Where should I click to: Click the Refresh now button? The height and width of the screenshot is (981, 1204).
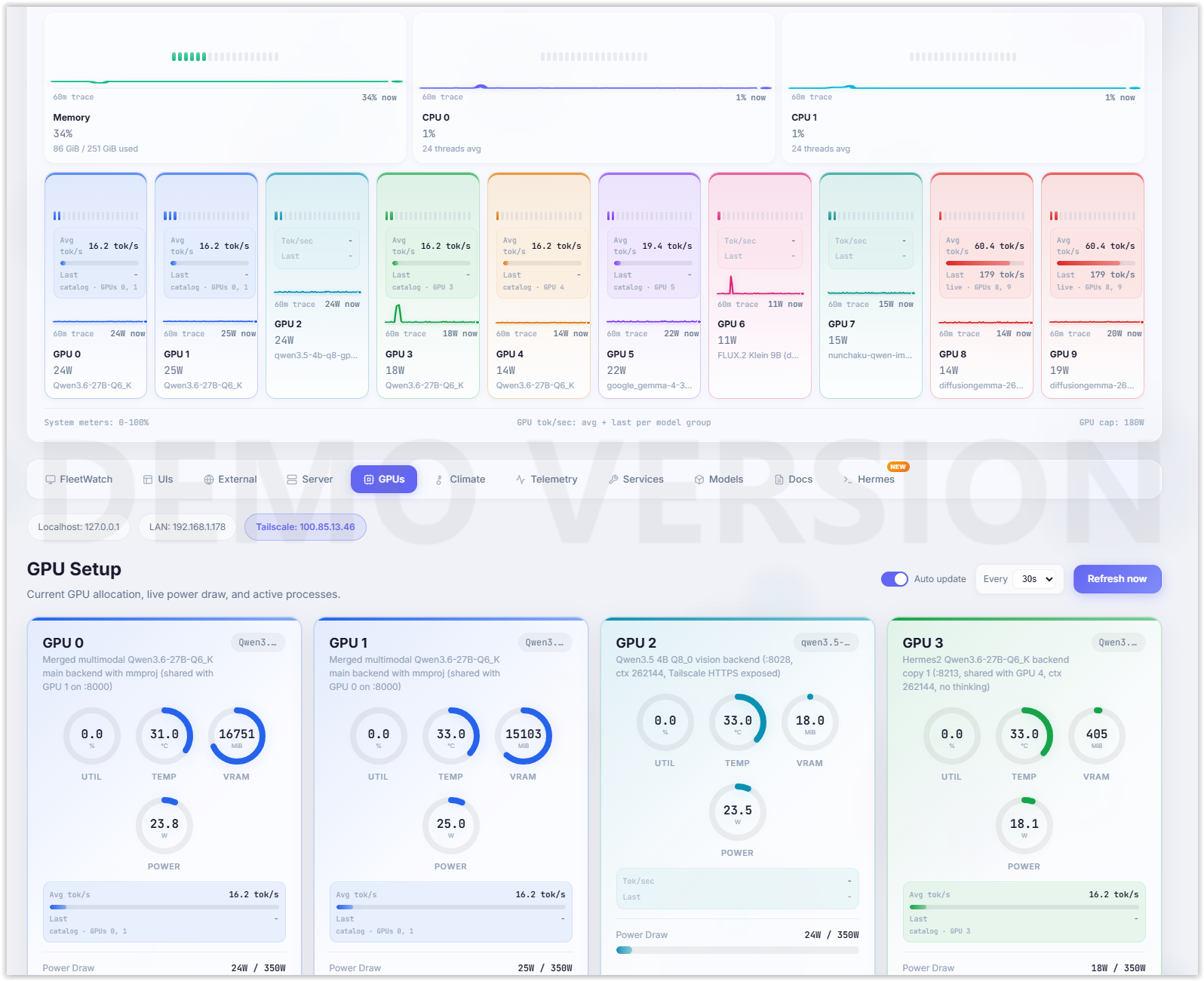(x=1117, y=579)
